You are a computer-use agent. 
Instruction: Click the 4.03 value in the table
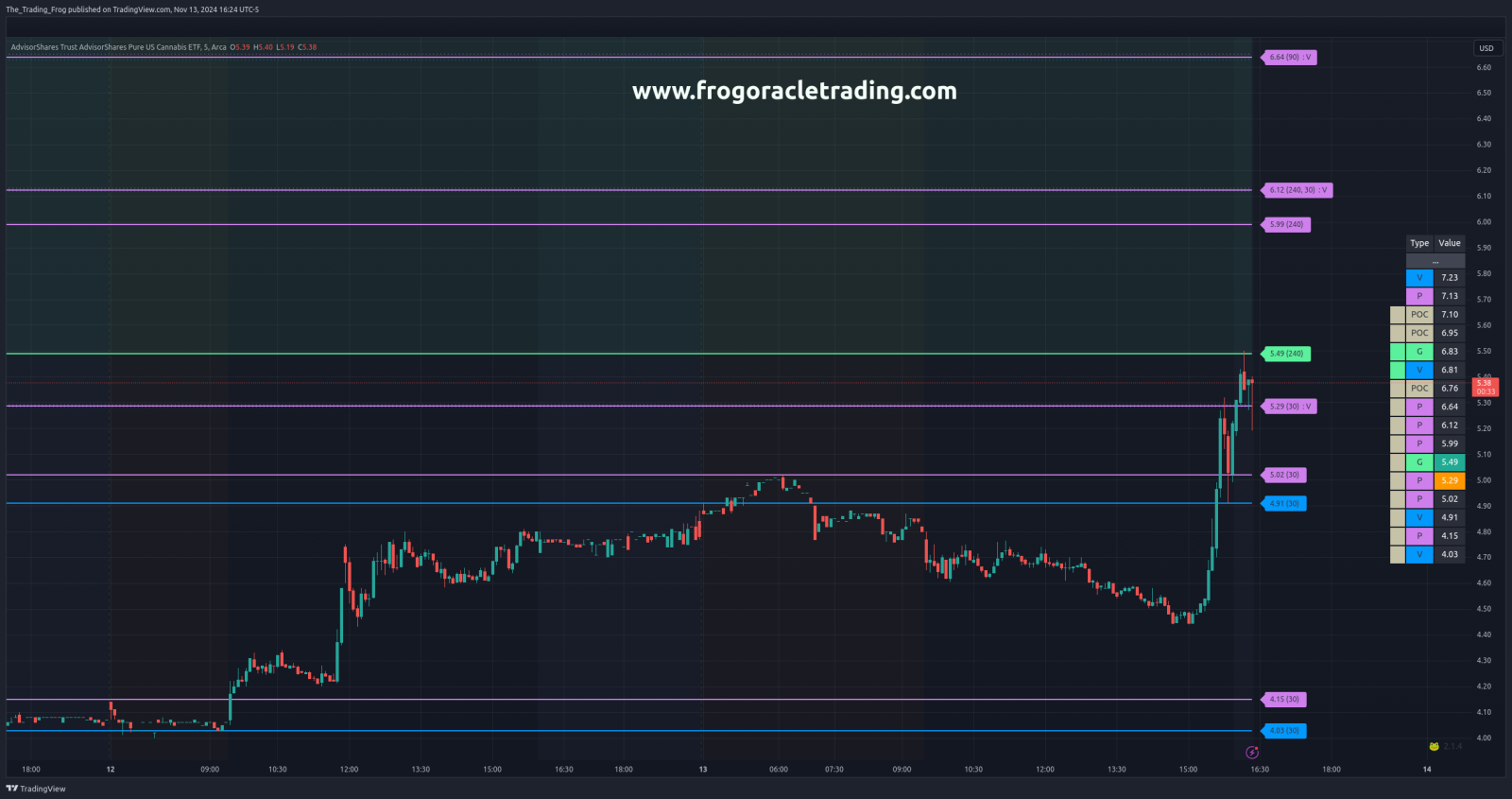point(1450,554)
